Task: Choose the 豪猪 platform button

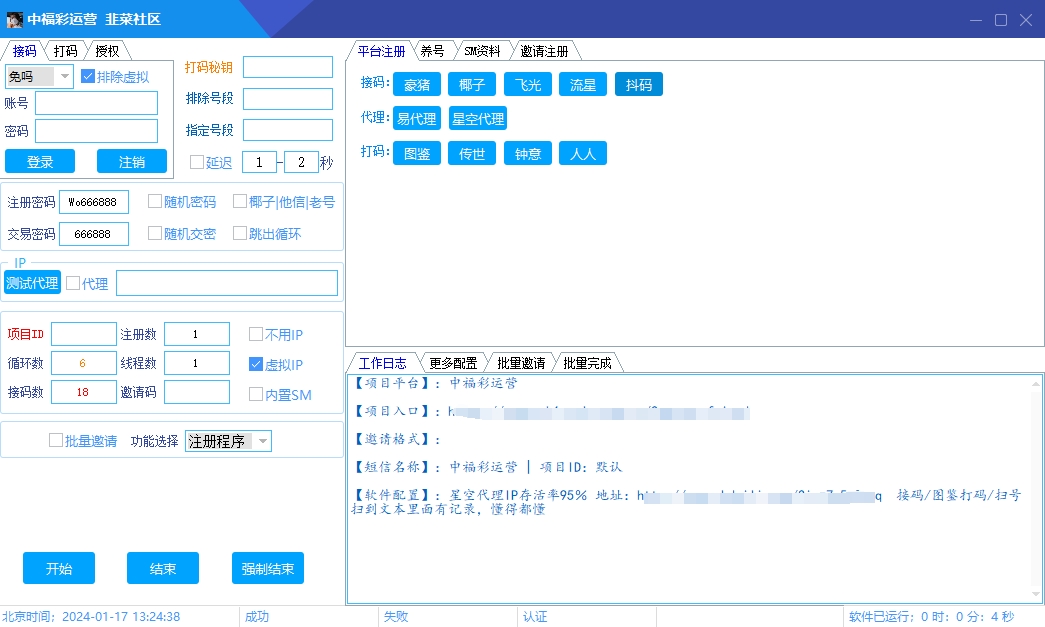Action: [417, 85]
